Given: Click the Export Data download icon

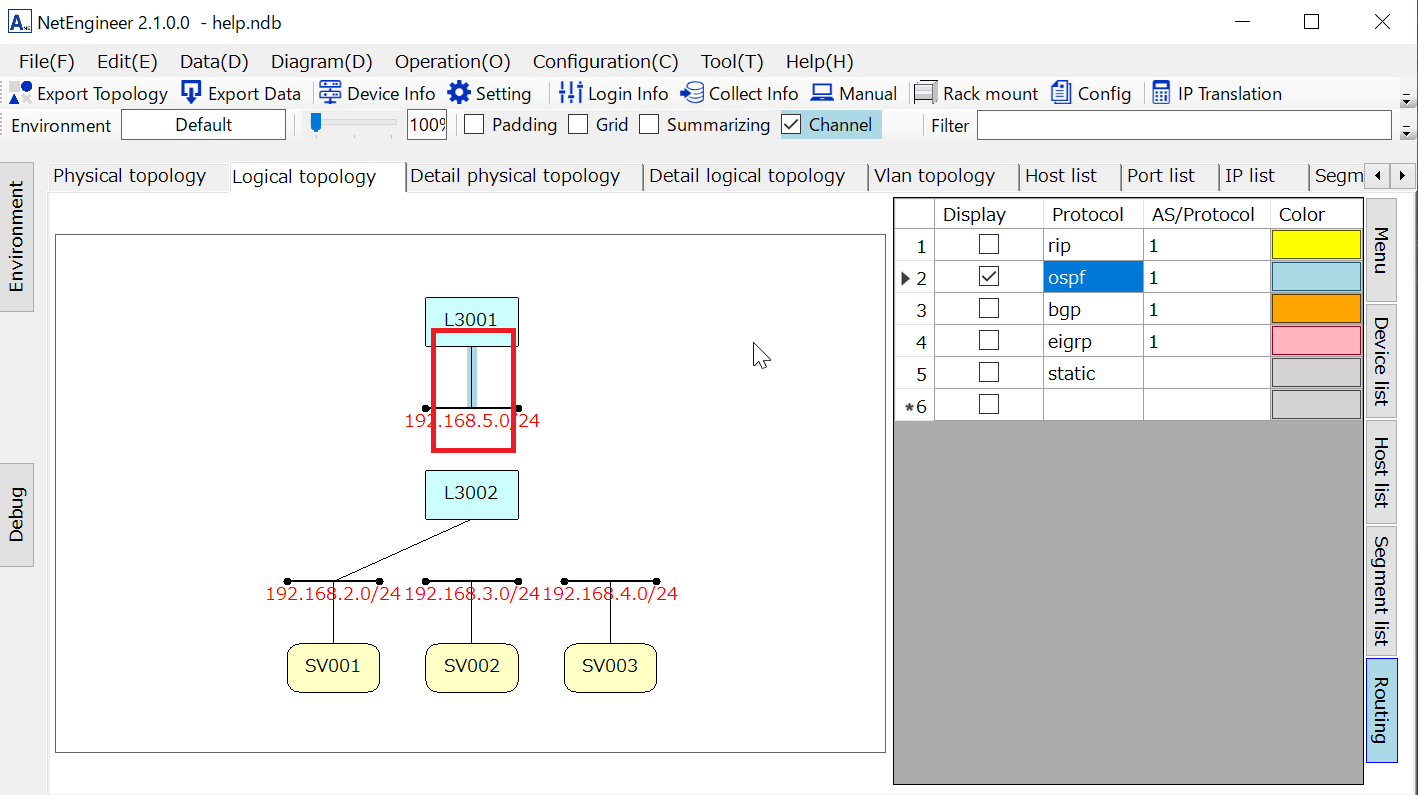Looking at the screenshot, I should pyautogui.click(x=191, y=93).
